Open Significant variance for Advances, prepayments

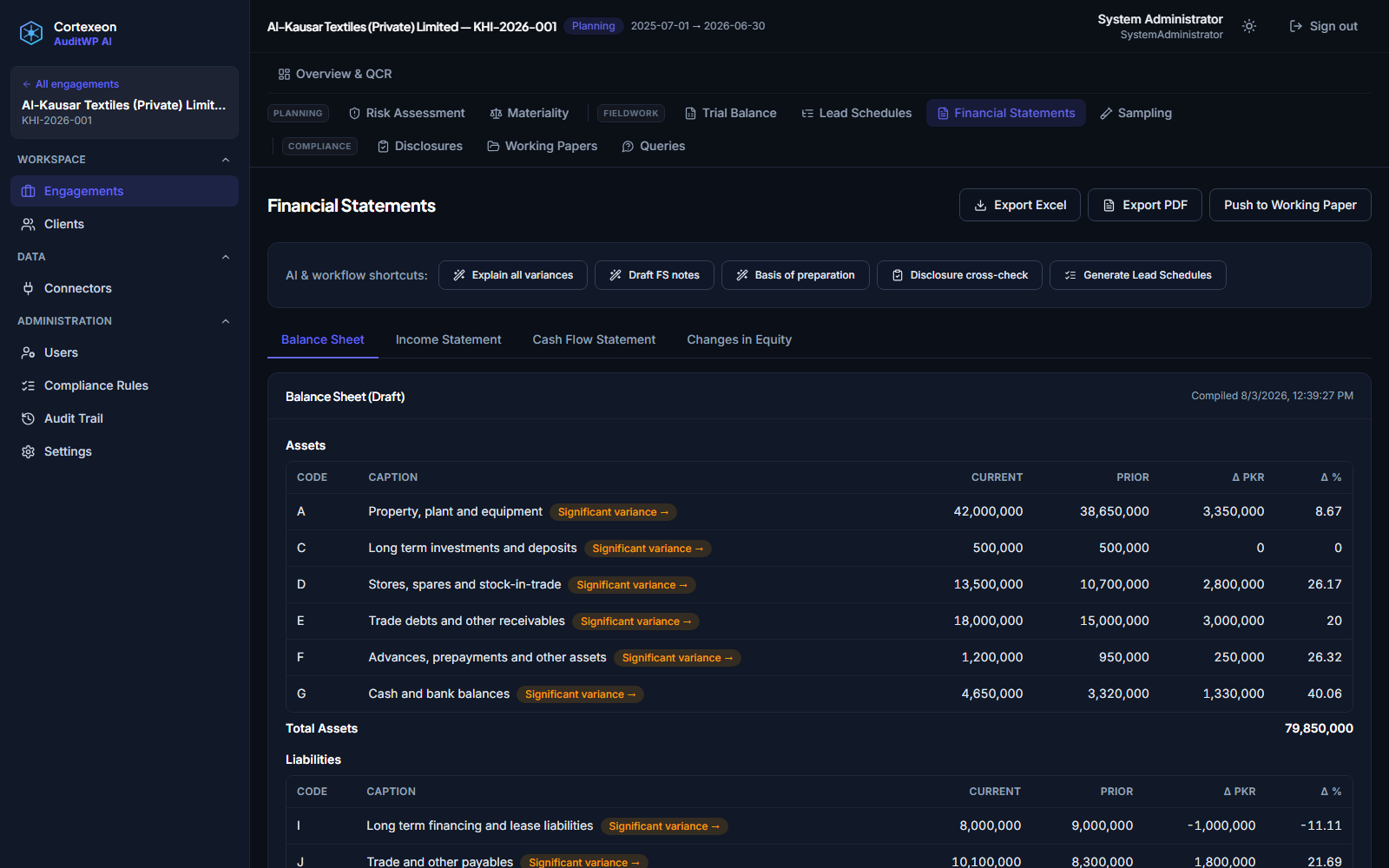point(677,658)
